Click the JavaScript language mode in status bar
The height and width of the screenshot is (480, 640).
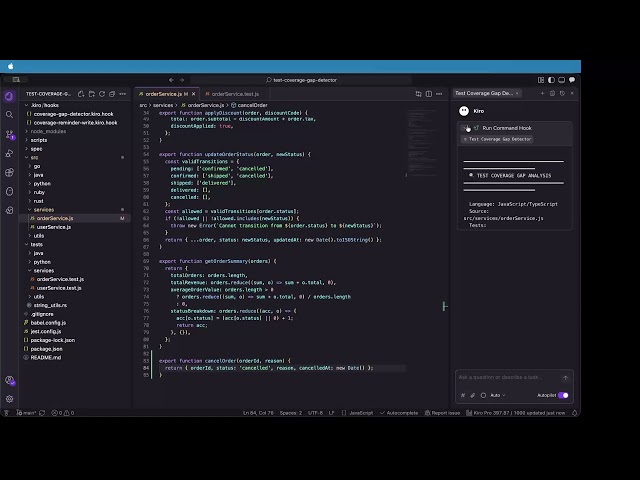[x=361, y=413]
